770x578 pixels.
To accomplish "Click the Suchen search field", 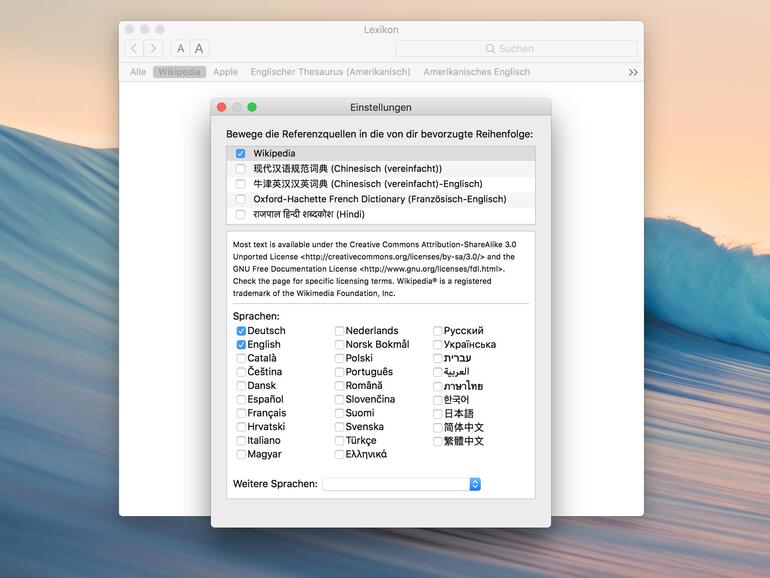I will tap(517, 49).
